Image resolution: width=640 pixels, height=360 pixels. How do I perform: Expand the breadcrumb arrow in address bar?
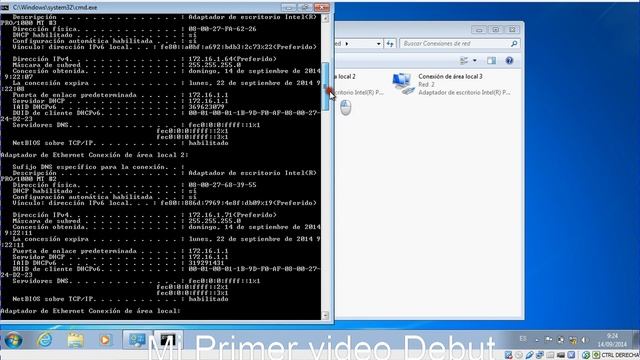click(x=347, y=43)
